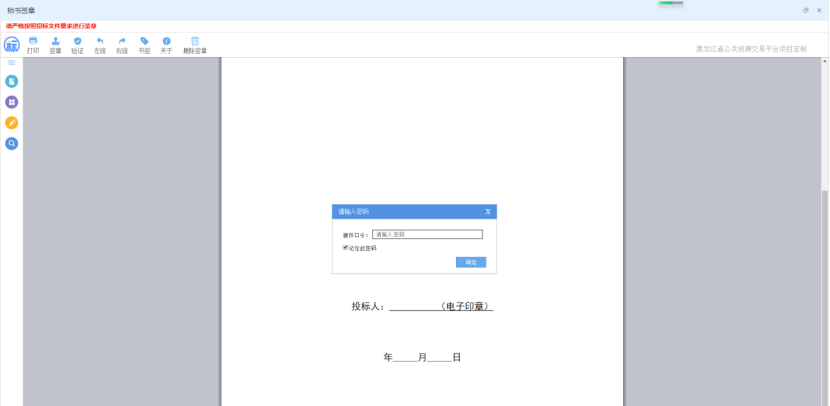Close the 请输入密码 dialog with X
The height and width of the screenshot is (406, 830).
click(488, 212)
